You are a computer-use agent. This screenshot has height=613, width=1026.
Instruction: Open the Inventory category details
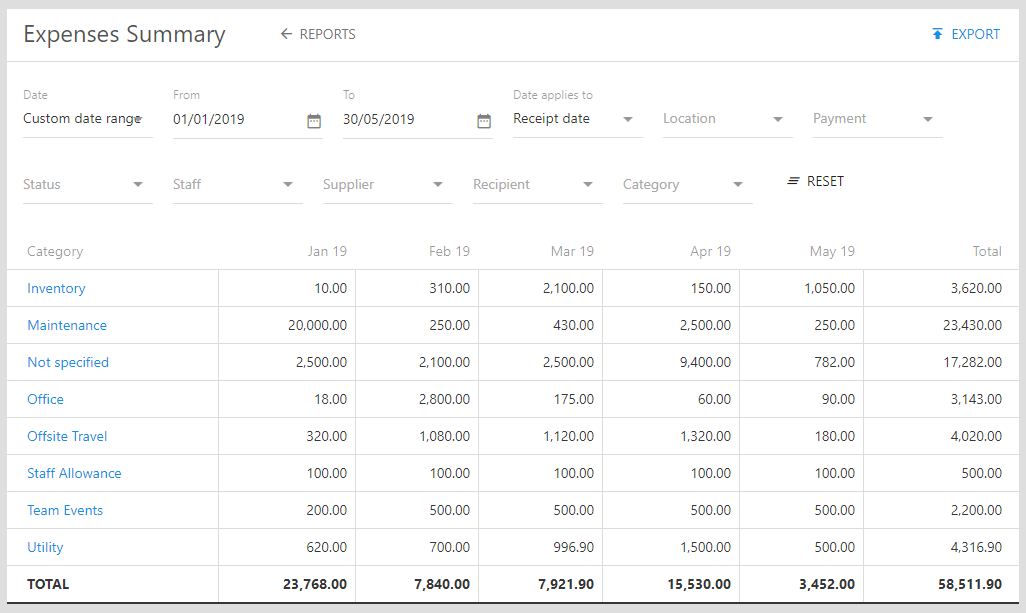56,288
